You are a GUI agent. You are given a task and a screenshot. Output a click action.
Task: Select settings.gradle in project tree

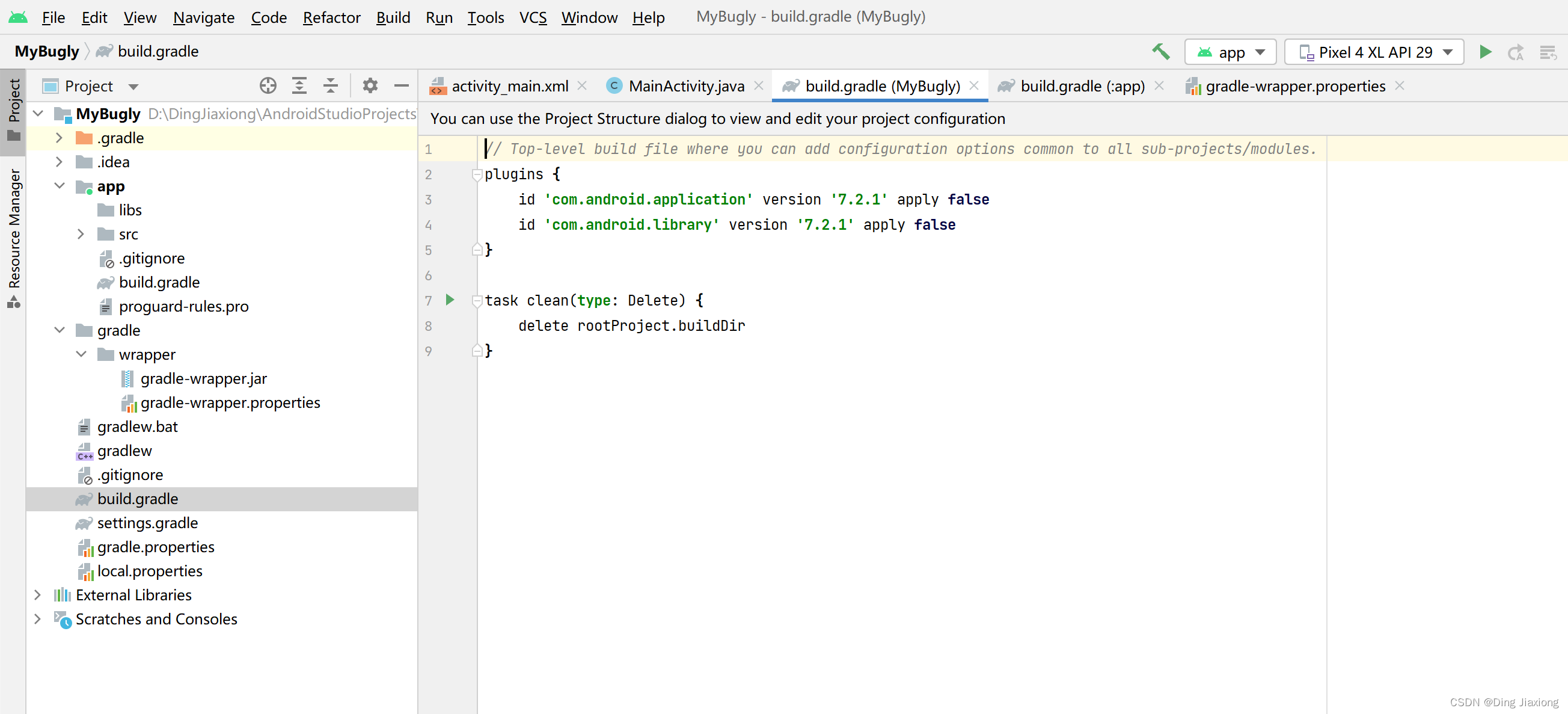click(x=147, y=523)
